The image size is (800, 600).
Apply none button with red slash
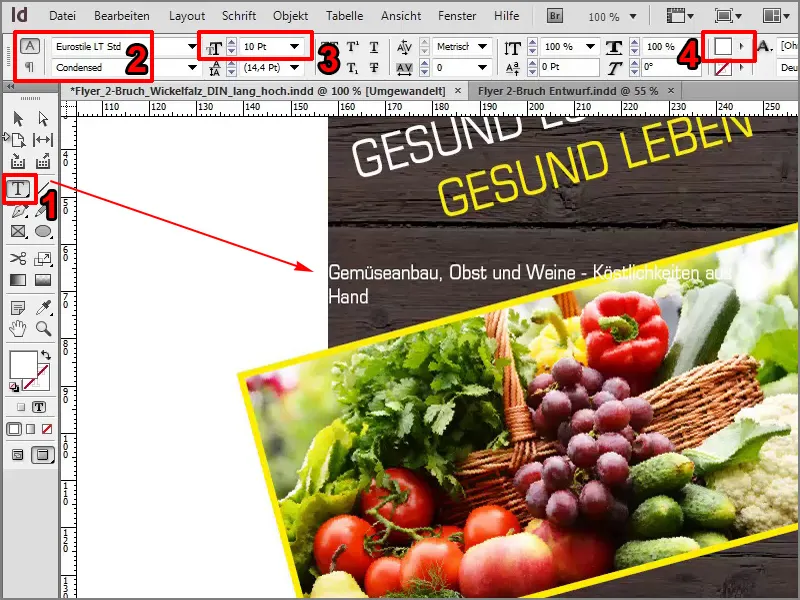click(x=47, y=429)
